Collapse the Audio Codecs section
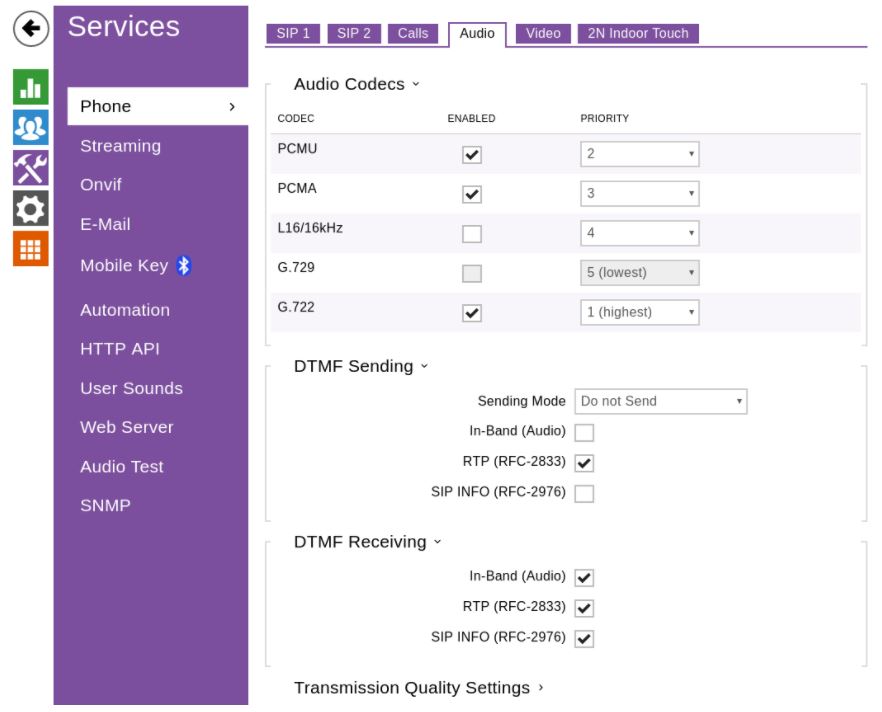Viewport: 882px width, 712px height. point(356,85)
